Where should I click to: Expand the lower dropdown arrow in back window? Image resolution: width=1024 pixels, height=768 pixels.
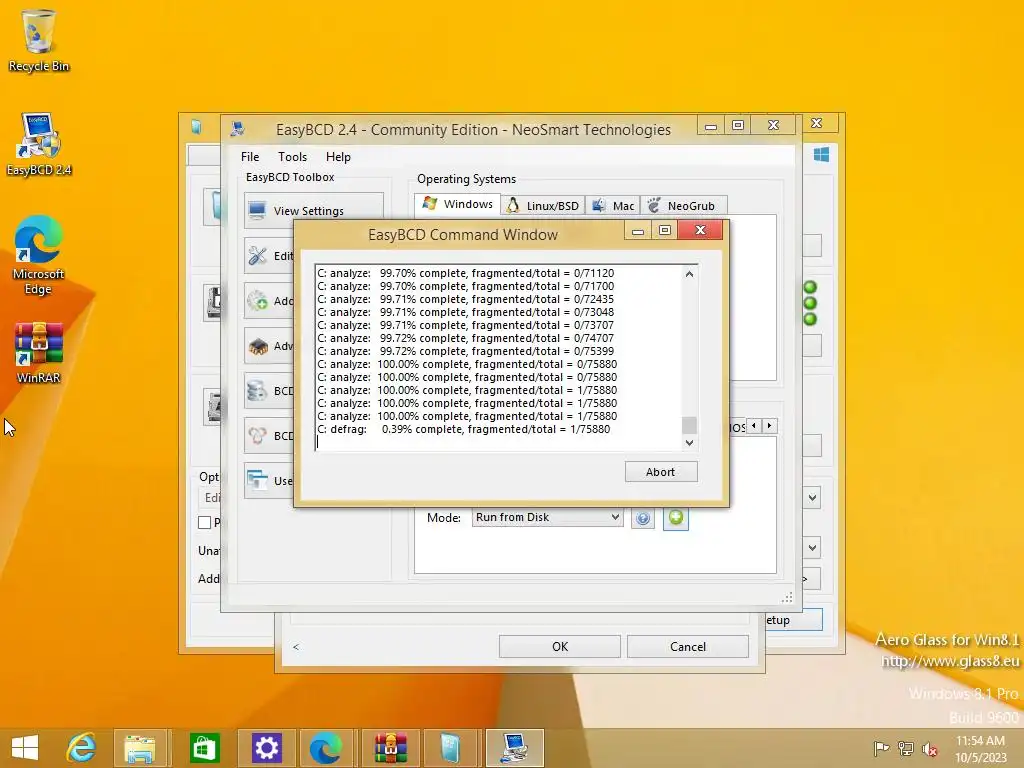click(x=812, y=547)
